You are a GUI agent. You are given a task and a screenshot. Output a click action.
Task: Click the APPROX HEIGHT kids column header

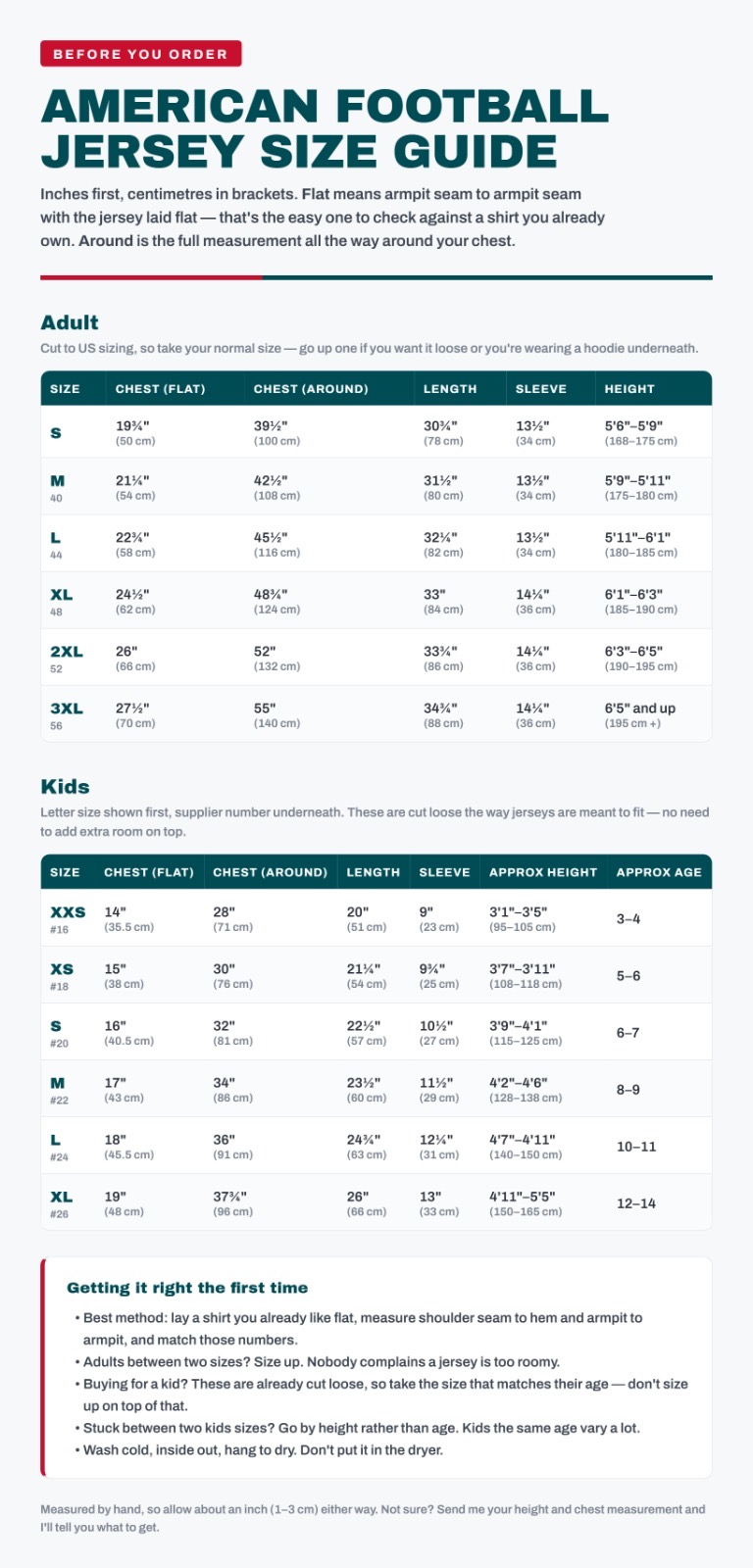[x=543, y=872]
